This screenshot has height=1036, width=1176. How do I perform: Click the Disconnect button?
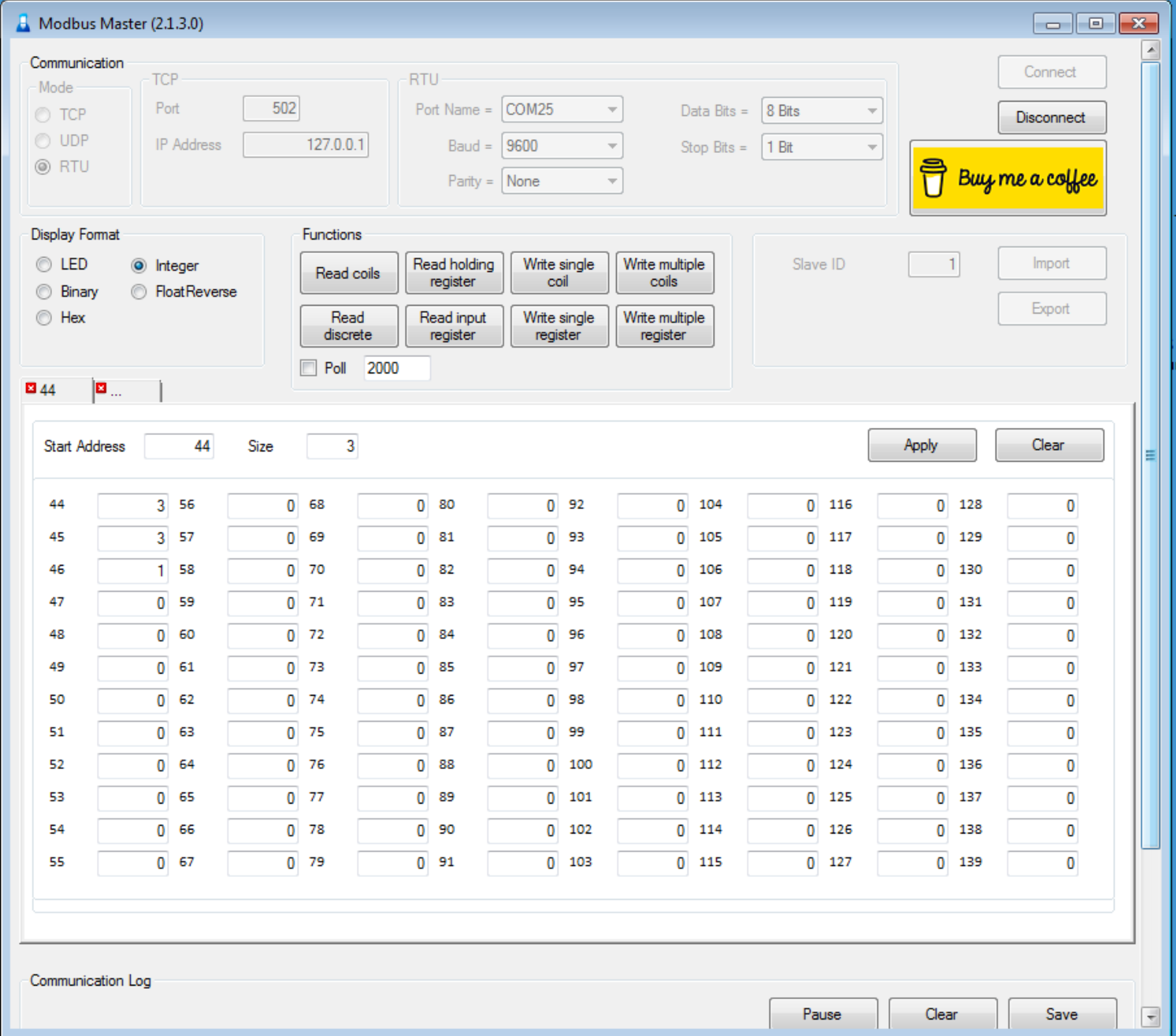[x=1051, y=117]
